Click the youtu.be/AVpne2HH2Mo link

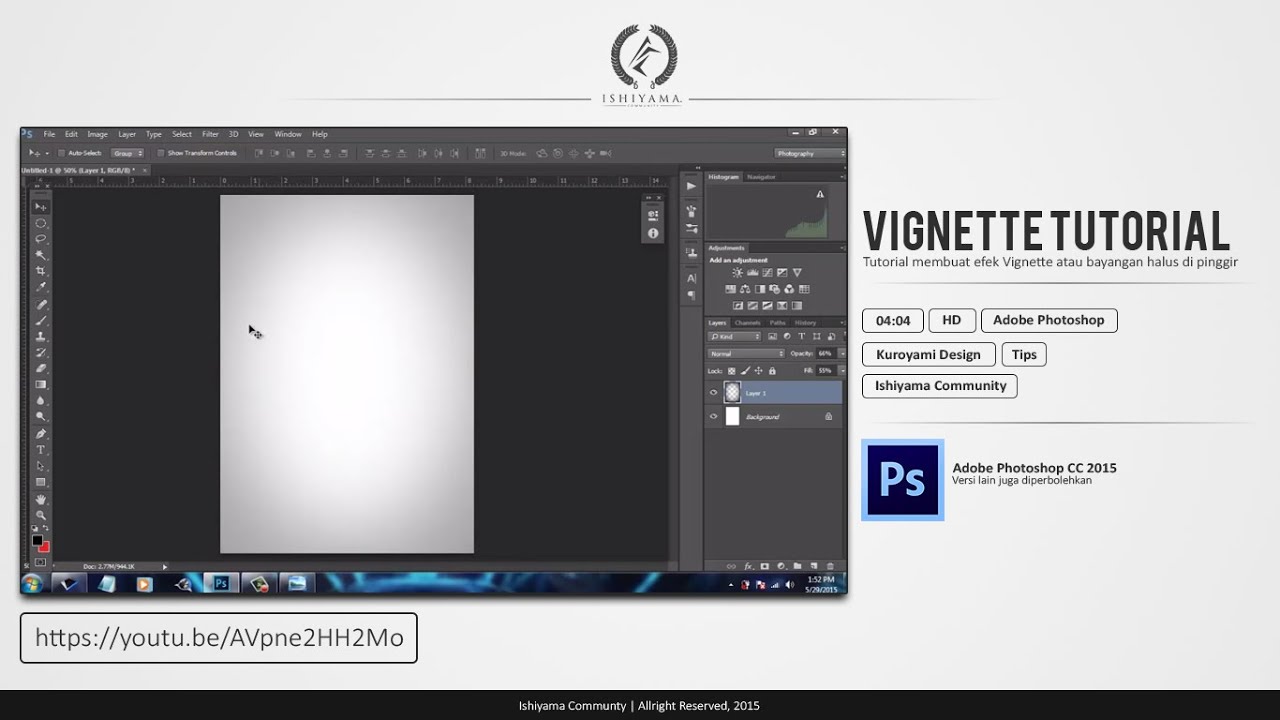219,638
